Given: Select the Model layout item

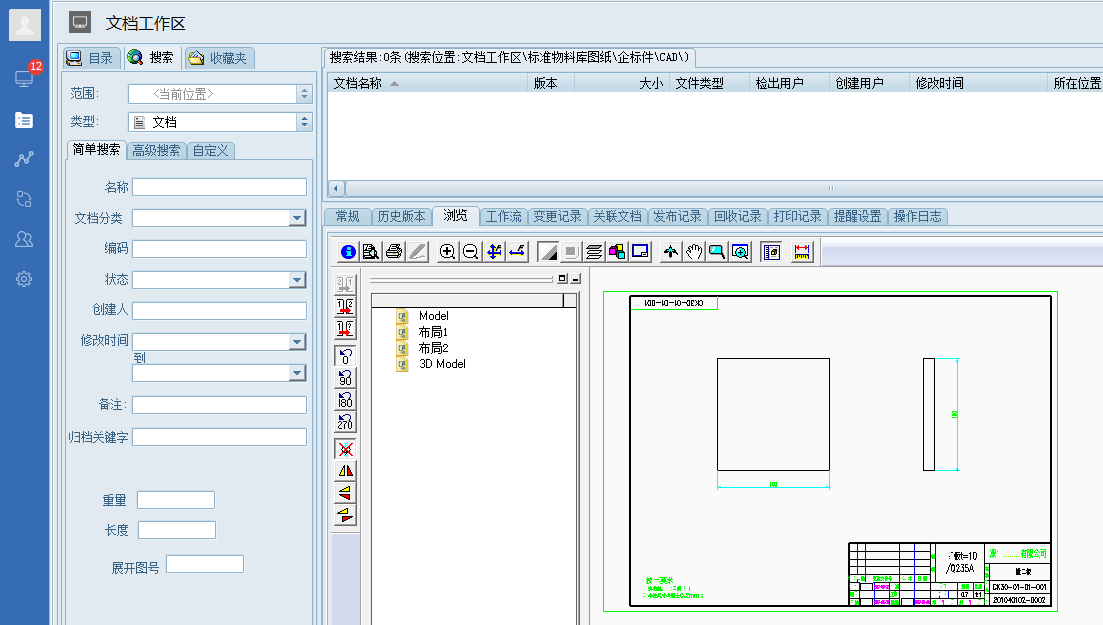Looking at the screenshot, I should [433, 316].
